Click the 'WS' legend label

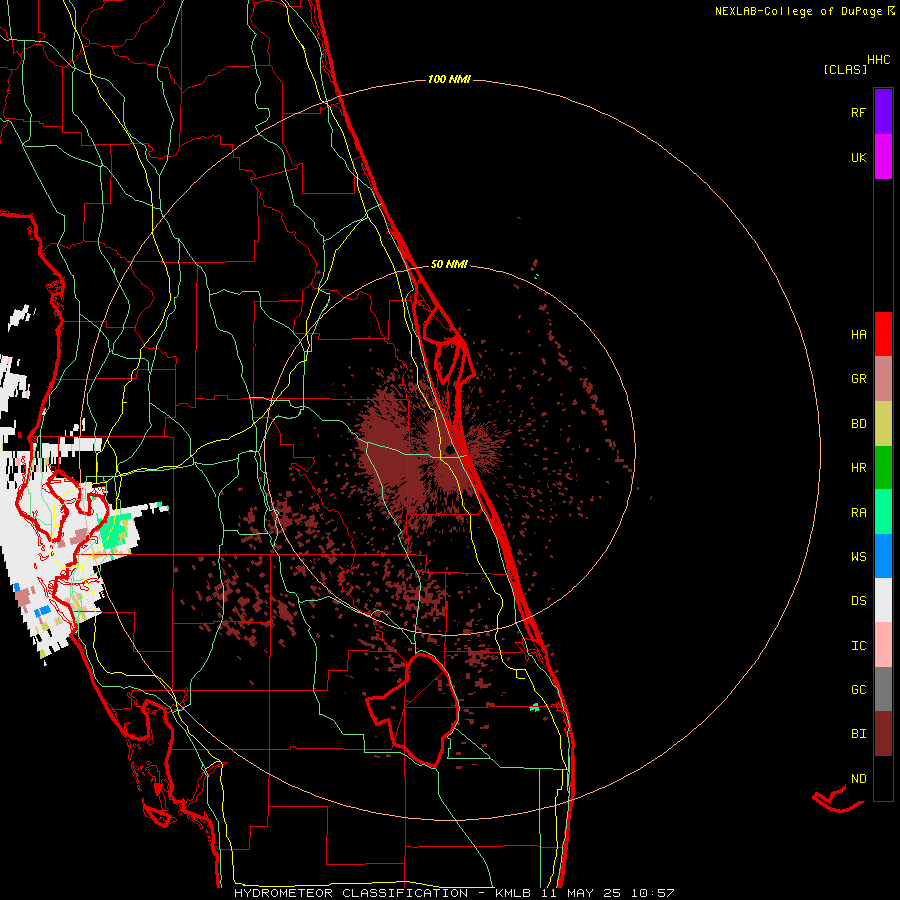click(x=858, y=557)
